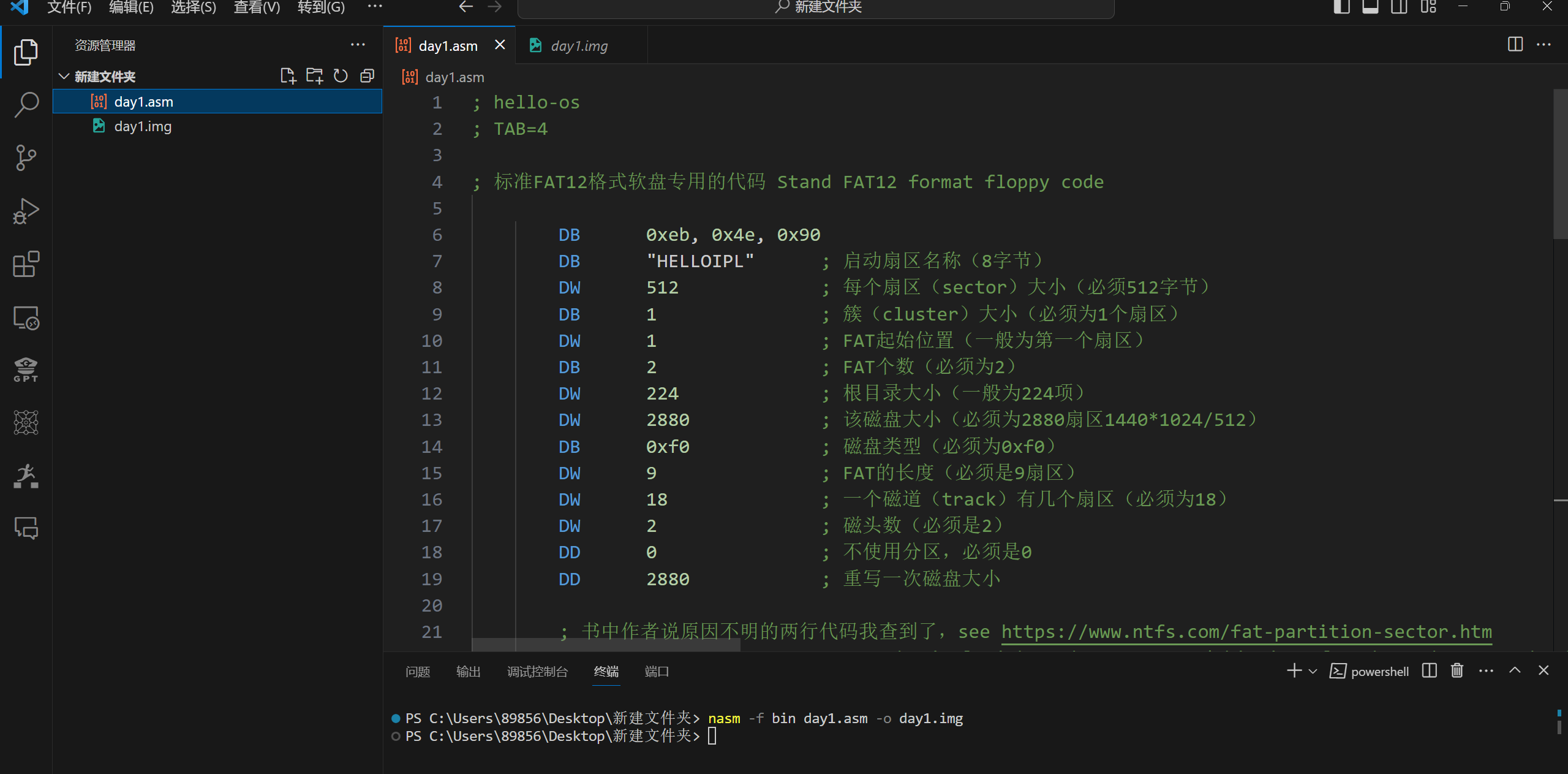
Task: Open the Explorer view in activity bar
Action: coord(26,52)
